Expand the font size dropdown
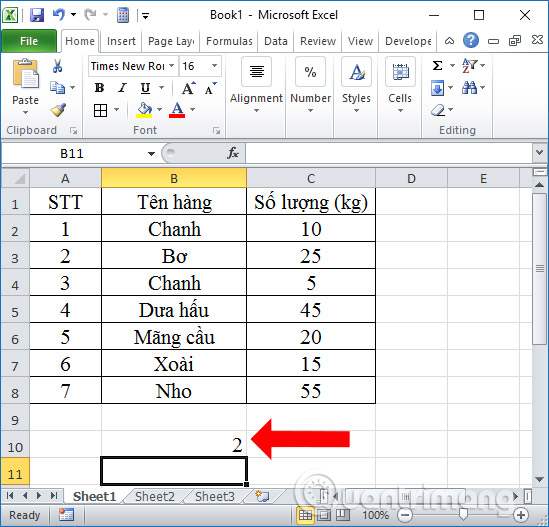 [x=214, y=66]
